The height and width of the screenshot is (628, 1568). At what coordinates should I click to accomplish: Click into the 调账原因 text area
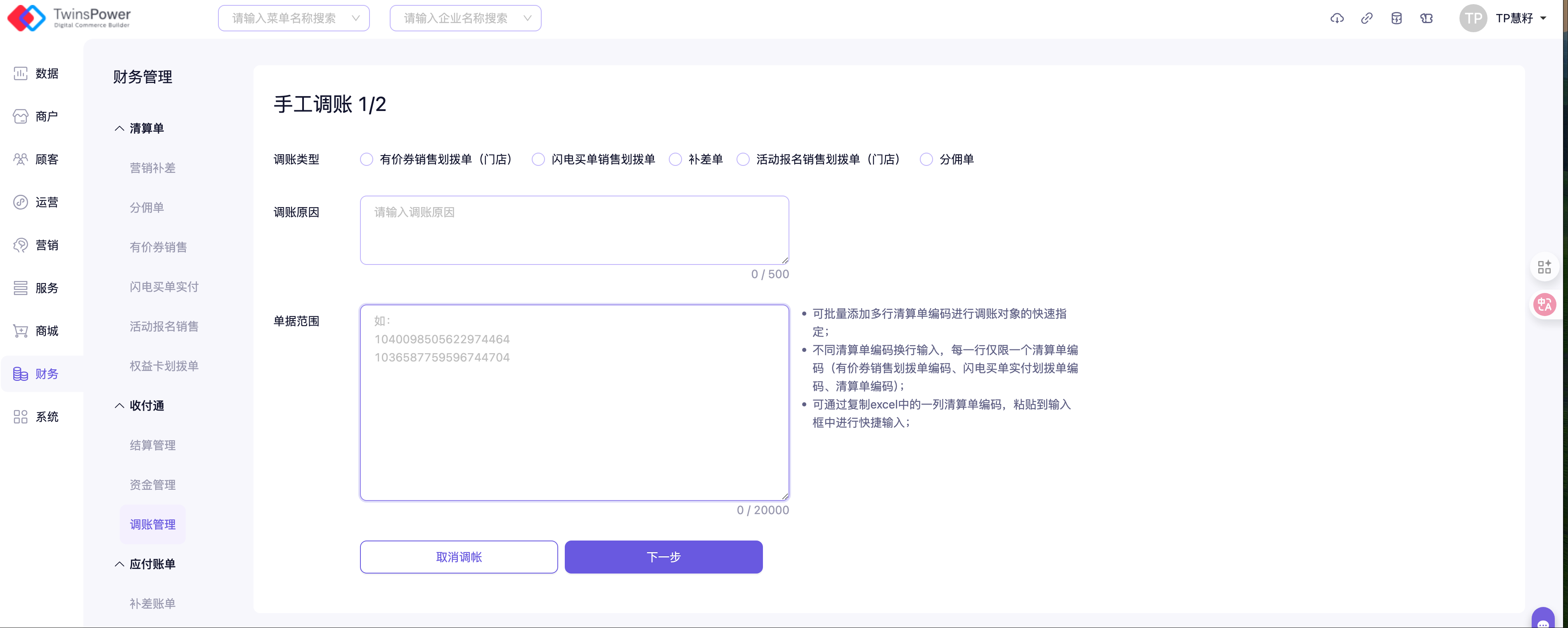pyautogui.click(x=574, y=230)
